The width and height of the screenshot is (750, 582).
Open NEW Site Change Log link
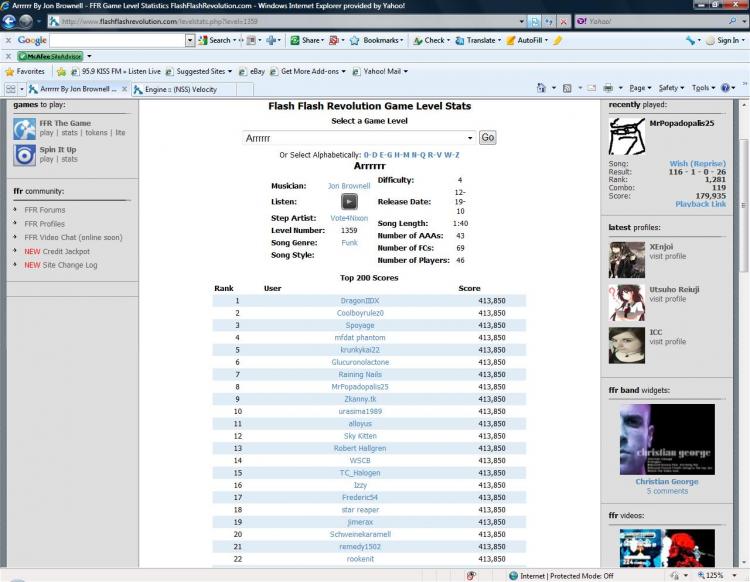(x=61, y=265)
